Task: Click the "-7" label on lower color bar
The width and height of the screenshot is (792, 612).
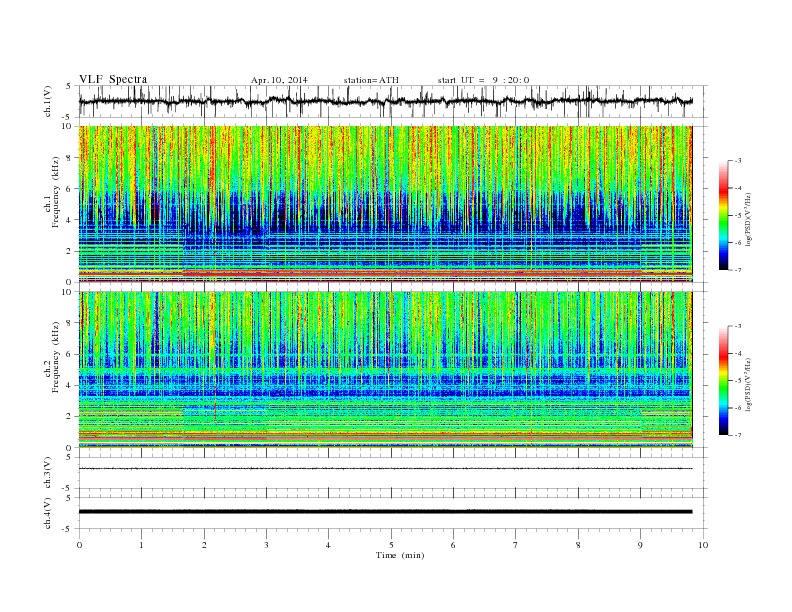Action: pos(738,435)
